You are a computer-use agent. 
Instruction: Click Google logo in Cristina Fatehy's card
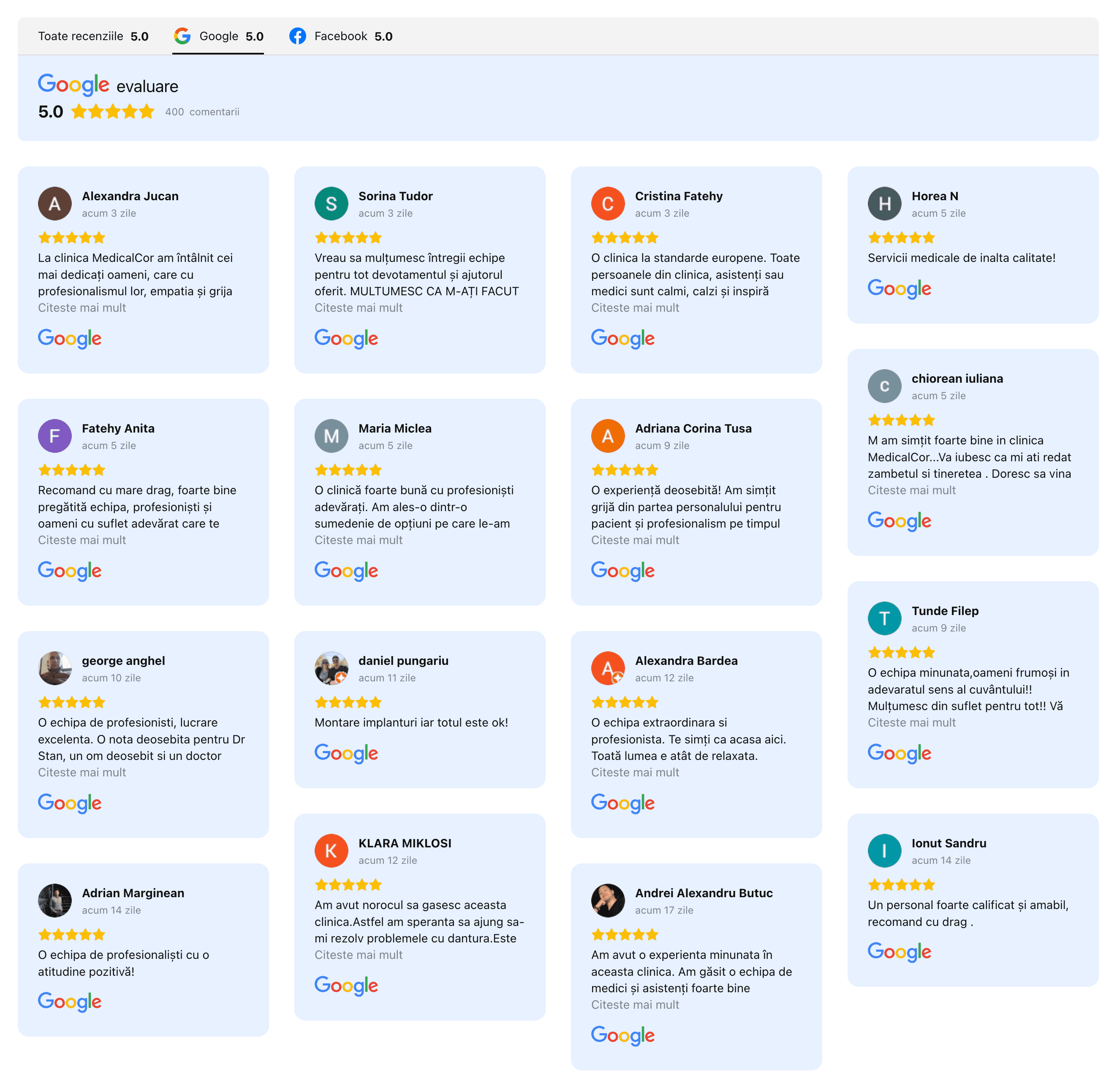point(623,339)
